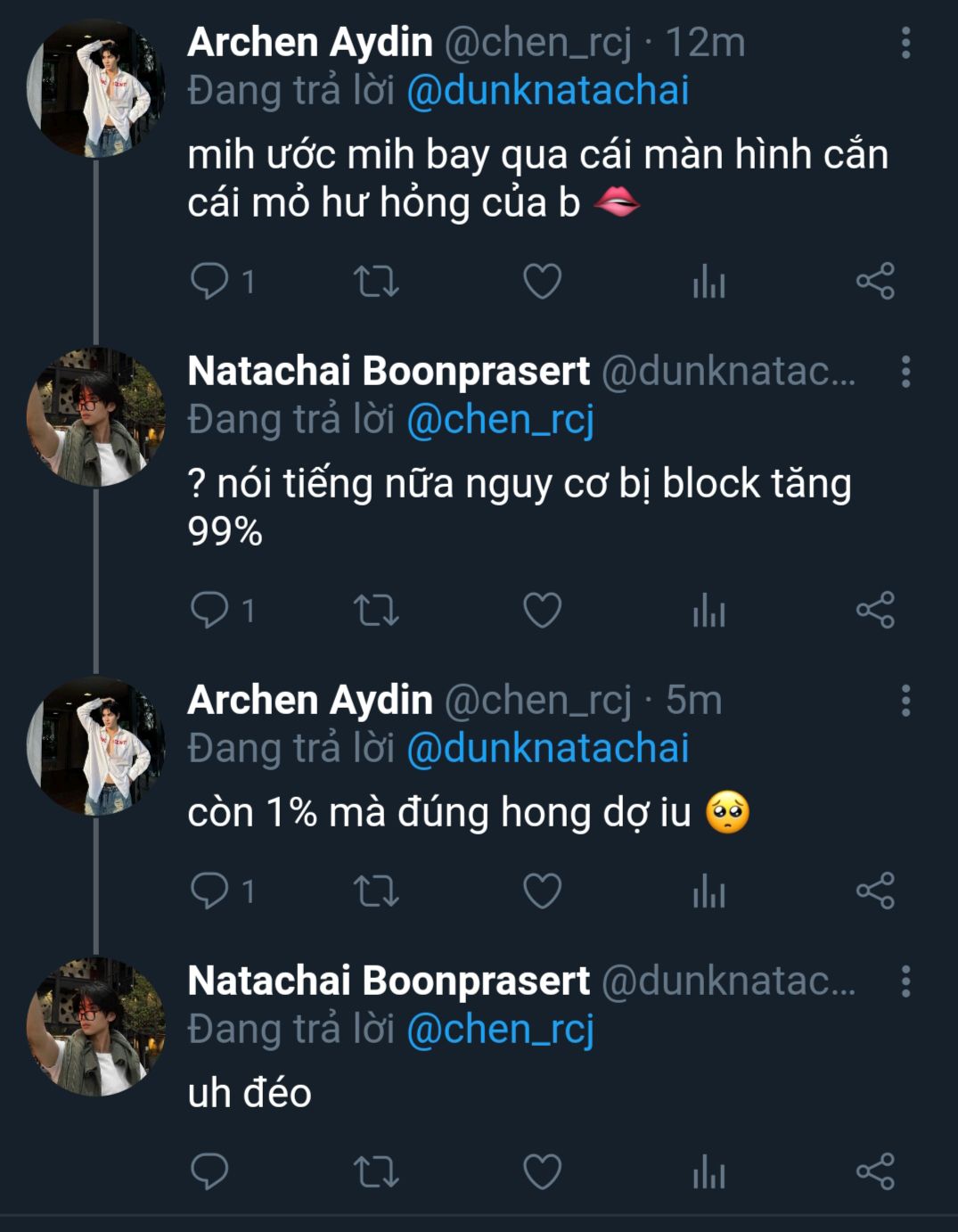View analytics of Archen's 12m tweet

[708, 282]
